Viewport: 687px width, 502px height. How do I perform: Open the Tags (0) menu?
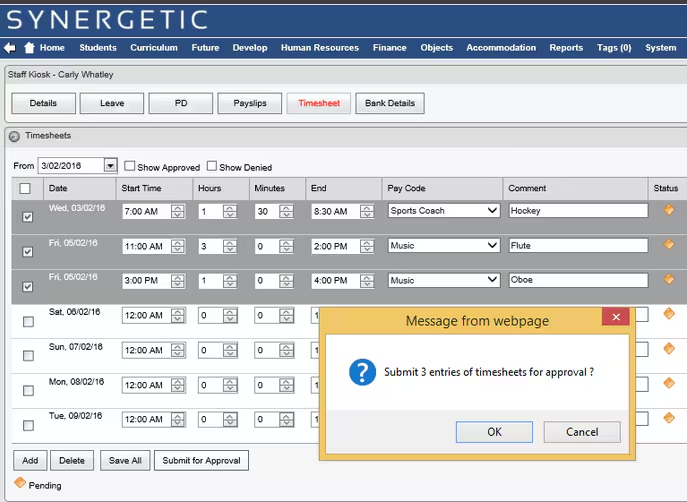614,48
